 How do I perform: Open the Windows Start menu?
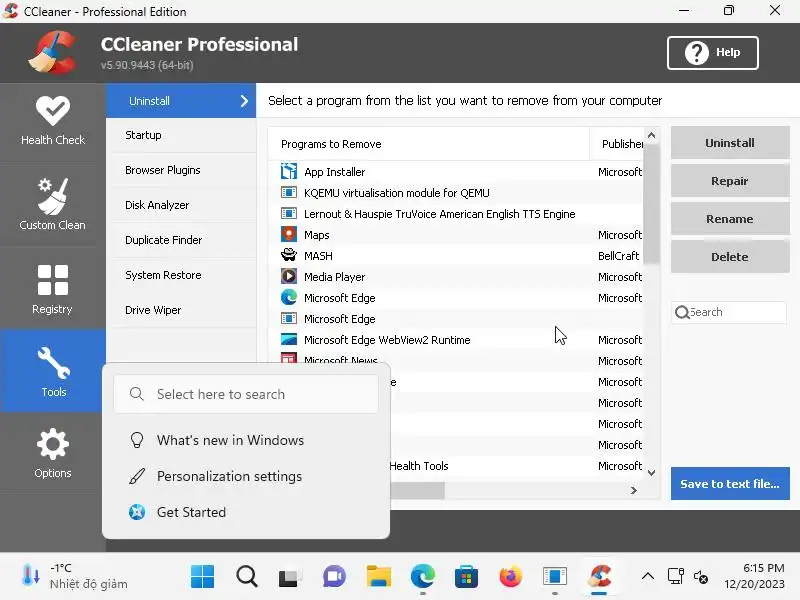click(203, 577)
